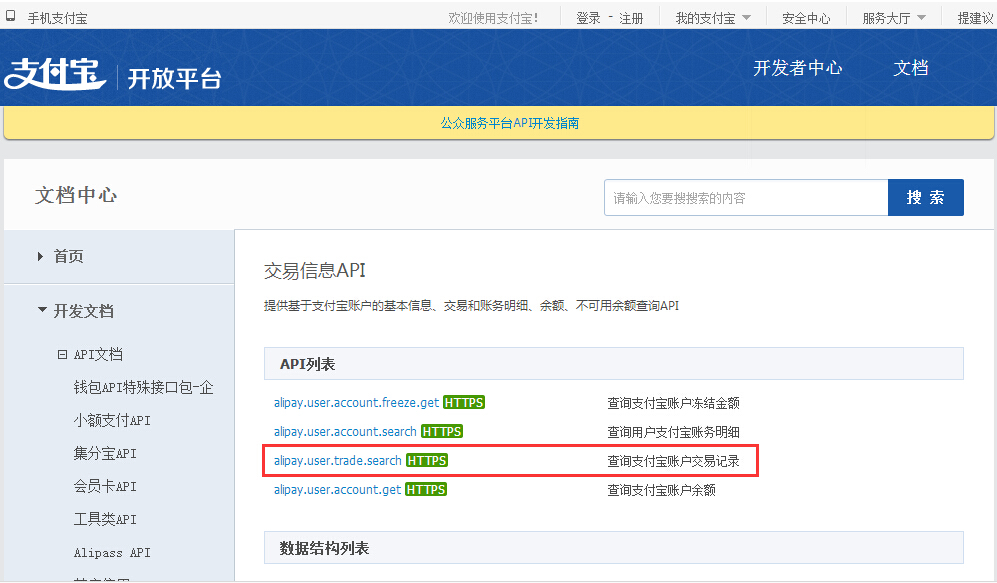Select API文档 in the sidebar tree
The image size is (997, 583).
pos(98,355)
